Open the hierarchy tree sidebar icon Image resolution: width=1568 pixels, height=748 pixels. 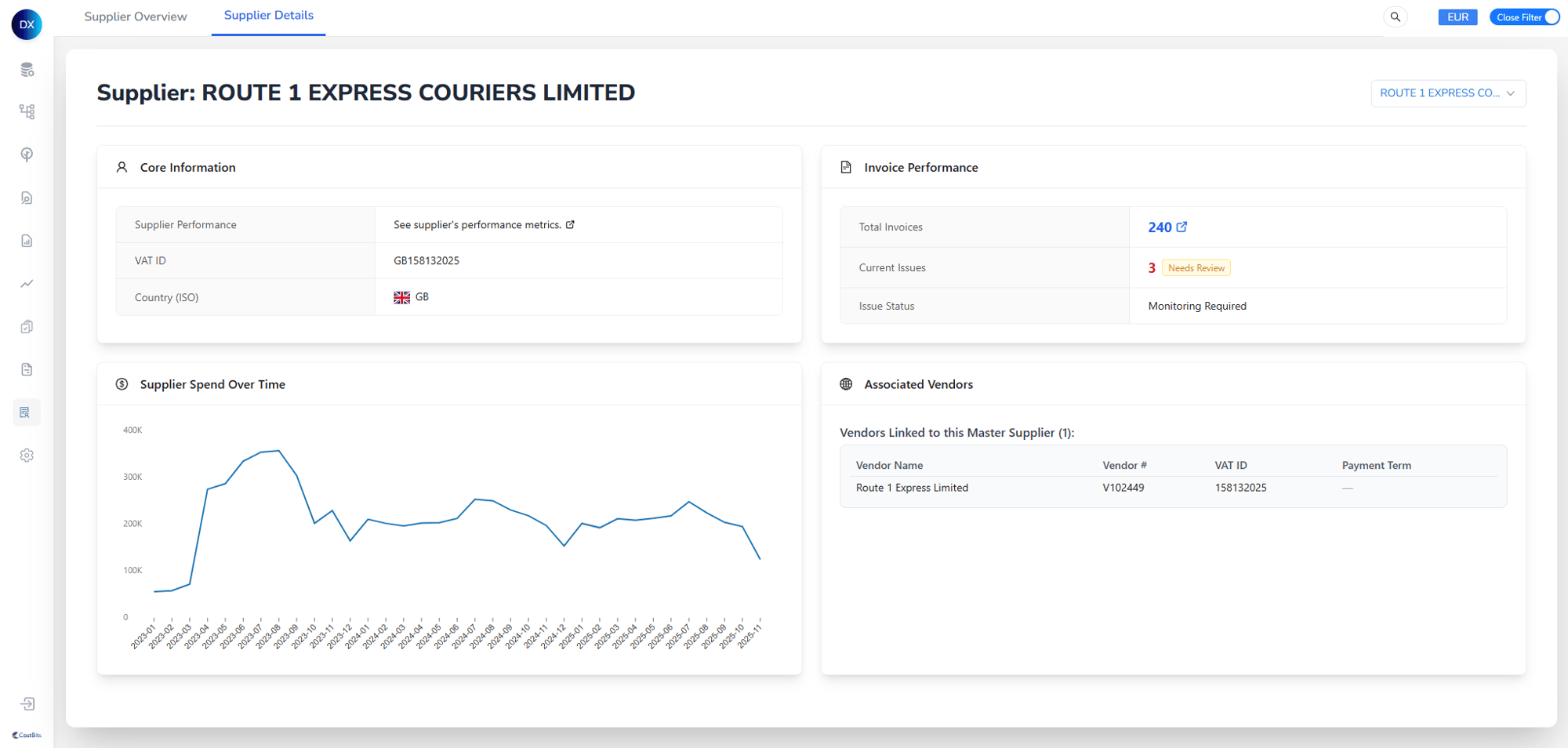coord(27,112)
